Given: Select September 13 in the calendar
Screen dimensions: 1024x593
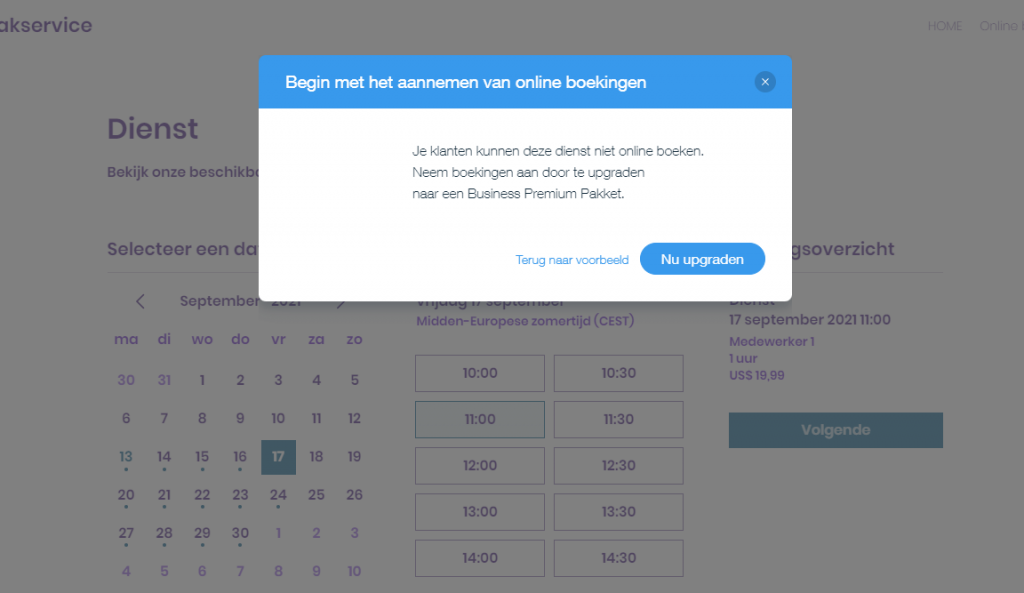Looking at the screenshot, I should [126, 457].
